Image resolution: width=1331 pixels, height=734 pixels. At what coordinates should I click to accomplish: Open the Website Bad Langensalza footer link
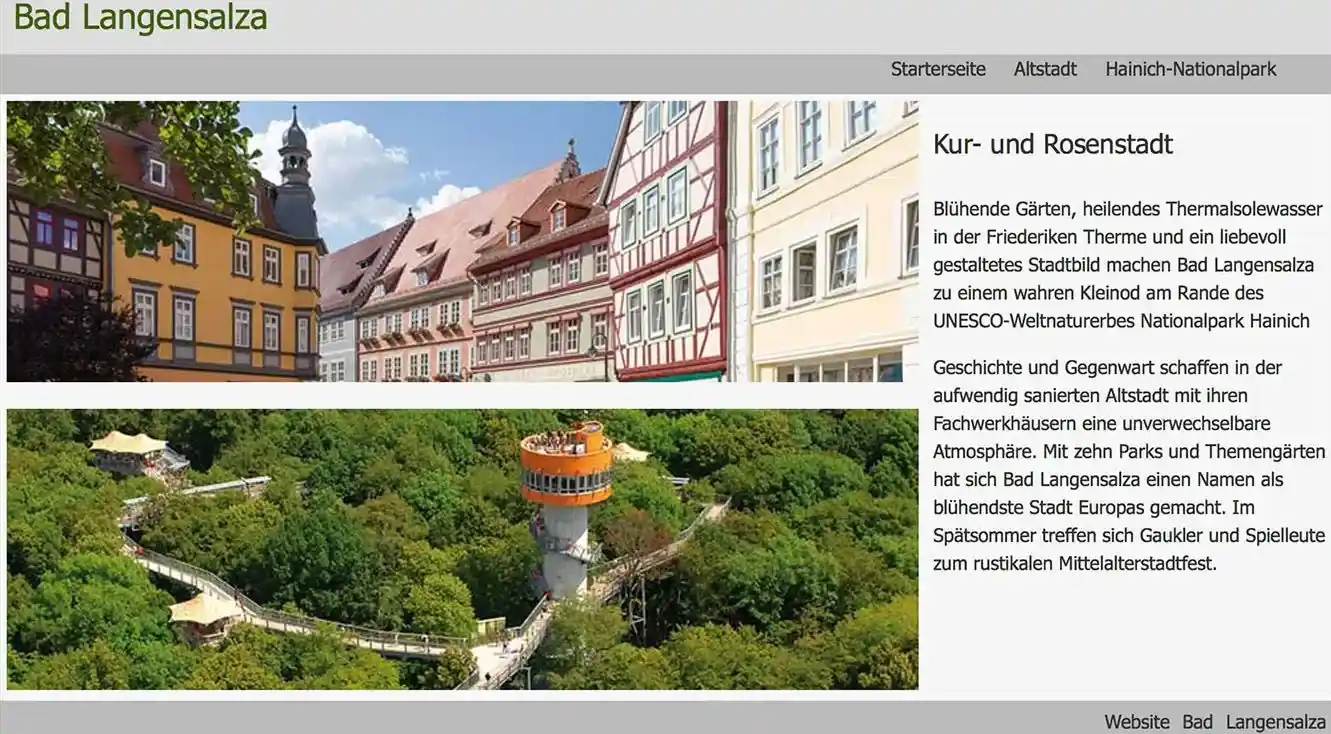pos(1214,721)
